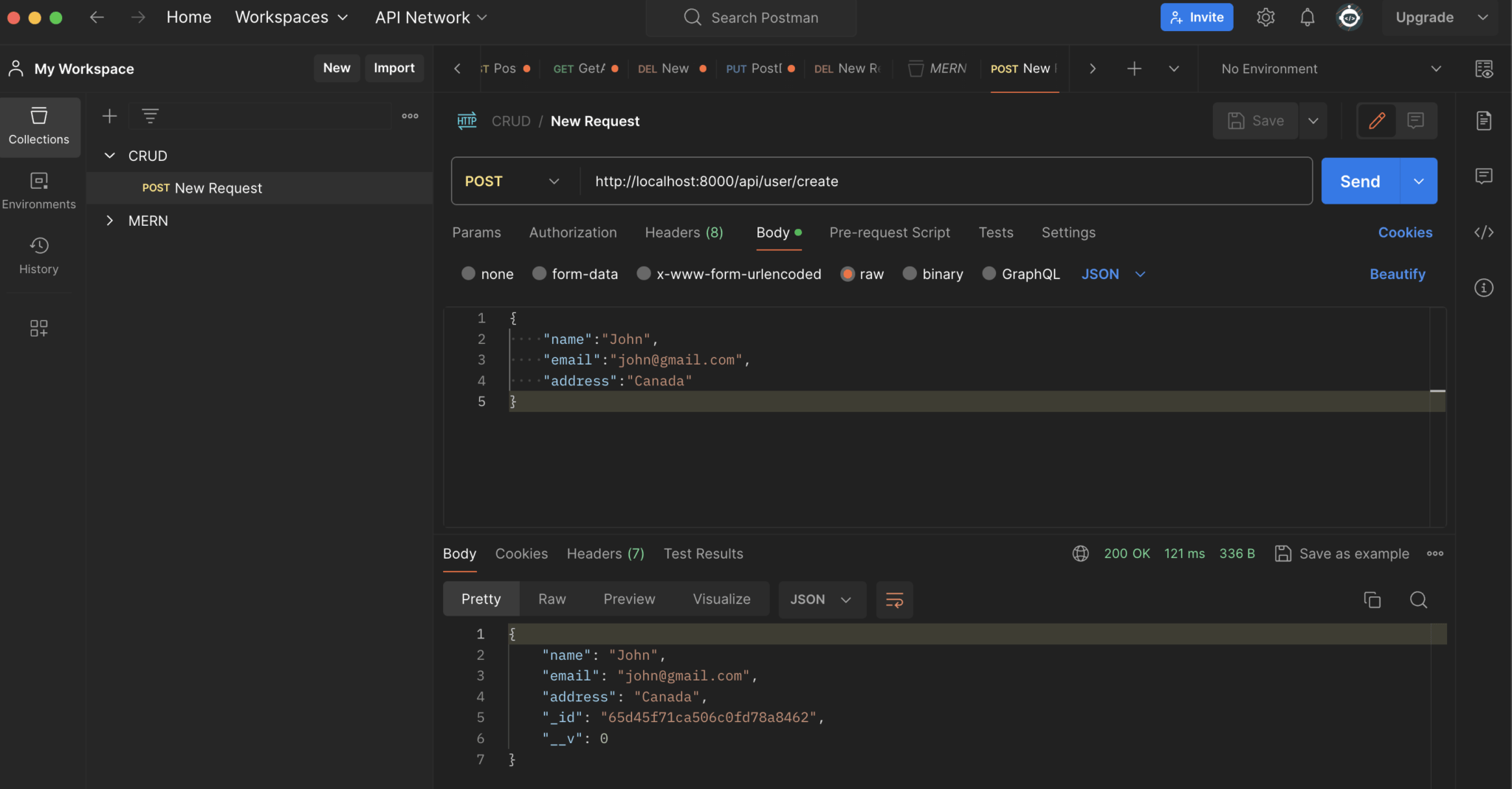1512x789 pixels.
Task: Go forward with the right arrow icon
Action: click(x=138, y=17)
